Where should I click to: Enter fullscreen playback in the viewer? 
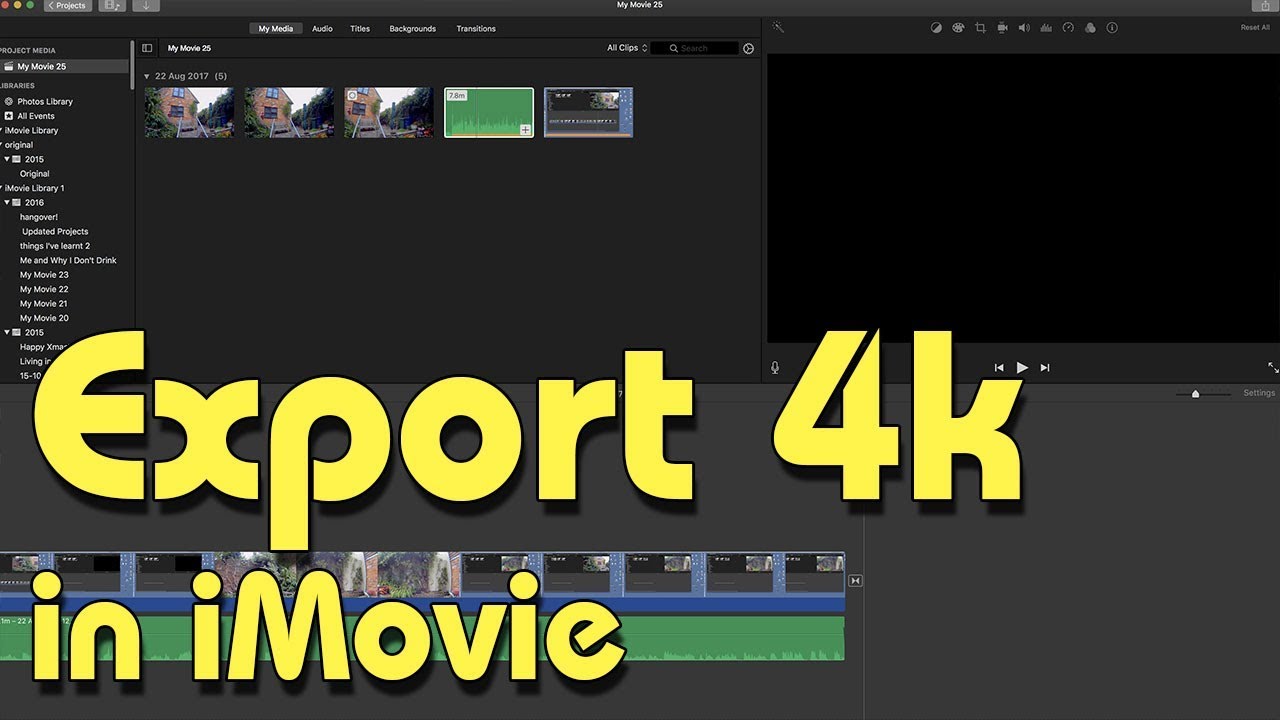coord(1273,368)
